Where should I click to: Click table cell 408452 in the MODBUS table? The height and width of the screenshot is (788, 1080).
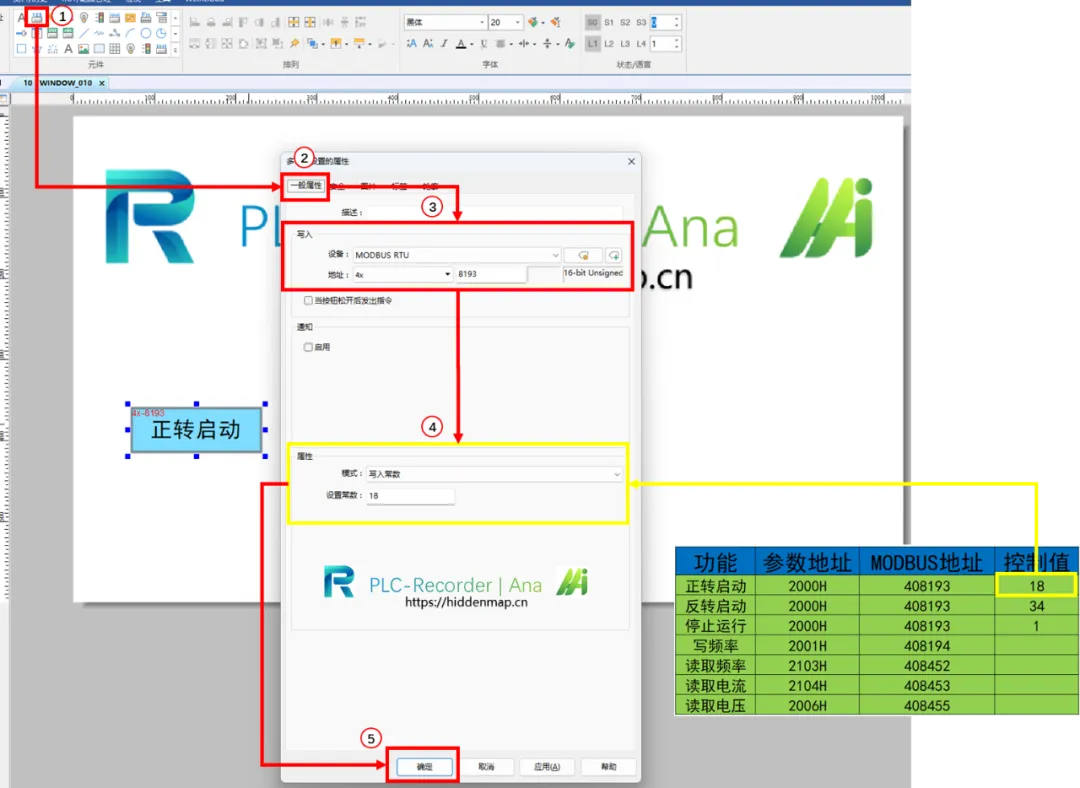click(x=926, y=666)
